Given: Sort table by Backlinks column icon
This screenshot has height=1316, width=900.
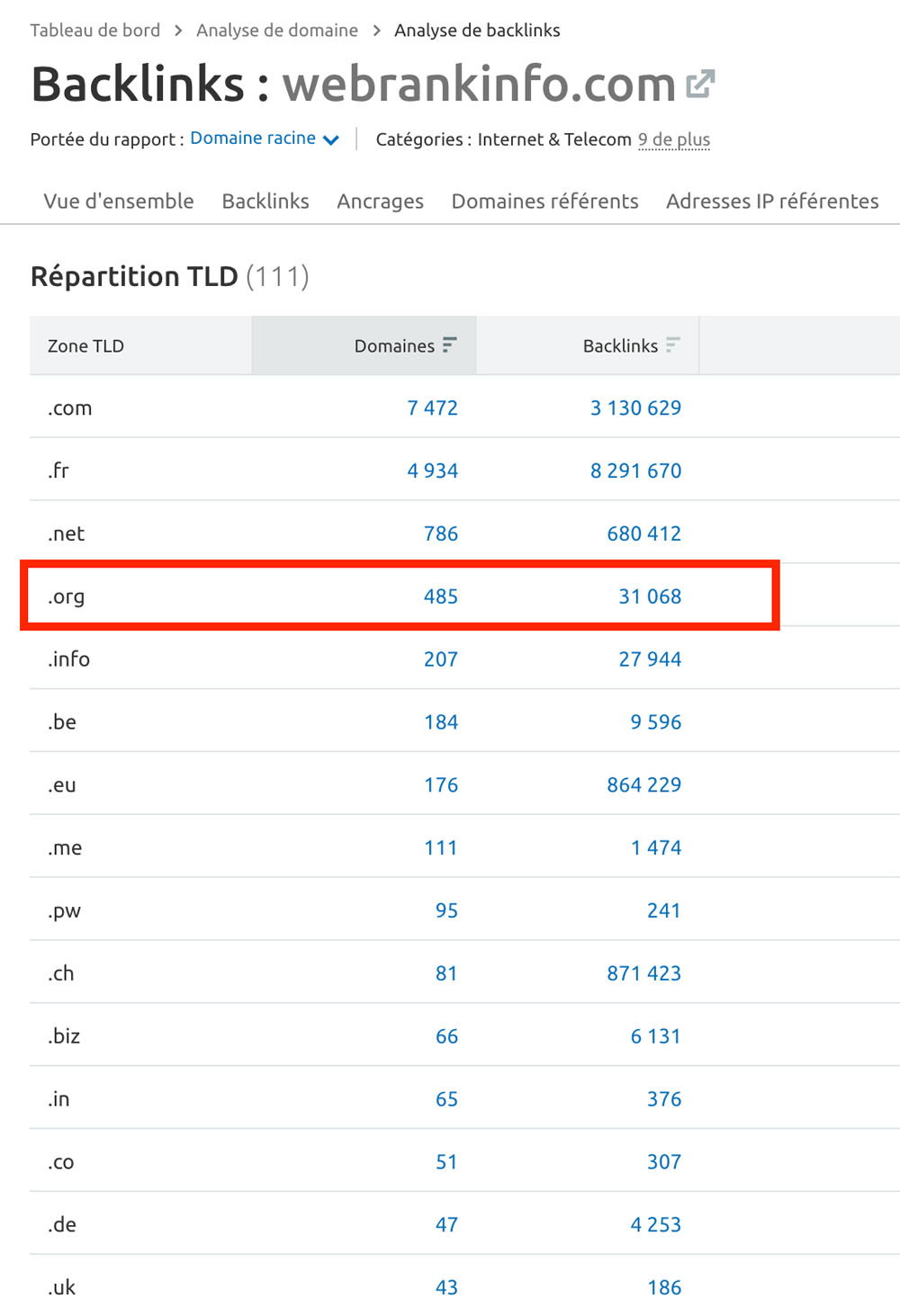Looking at the screenshot, I should coord(673,345).
